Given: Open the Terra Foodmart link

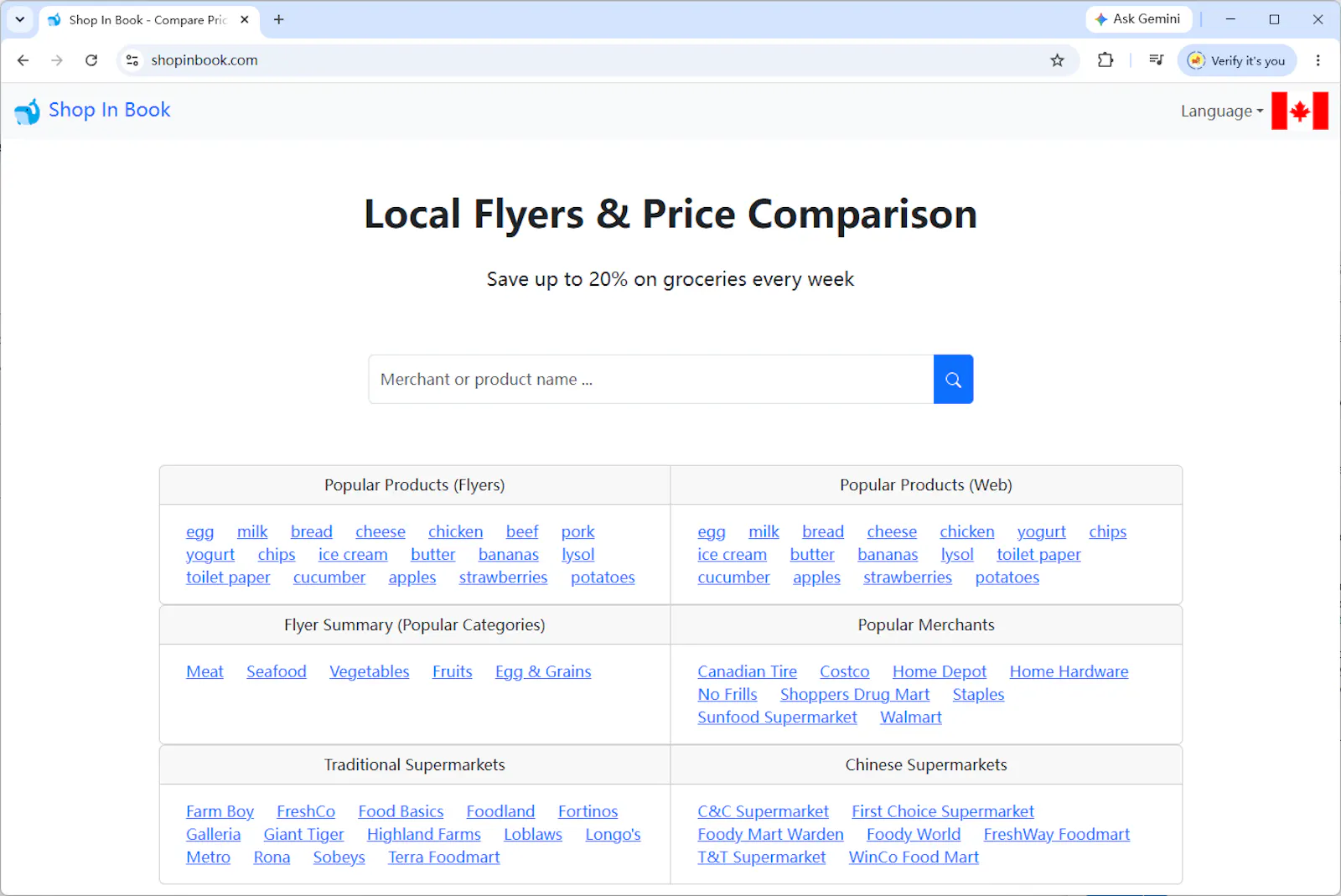Looking at the screenshot, I should coord(443,857).
